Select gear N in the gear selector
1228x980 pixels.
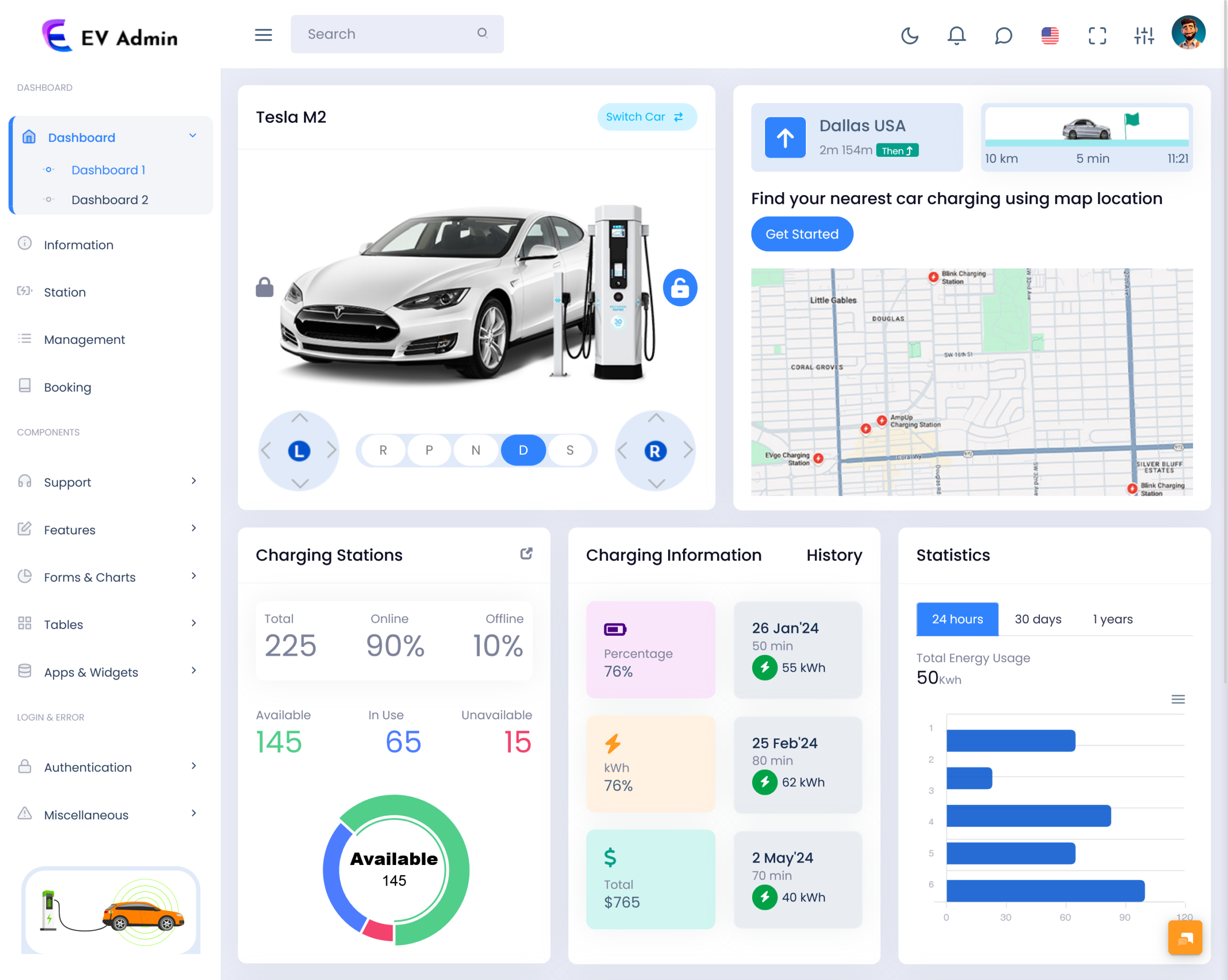point(475,450)
